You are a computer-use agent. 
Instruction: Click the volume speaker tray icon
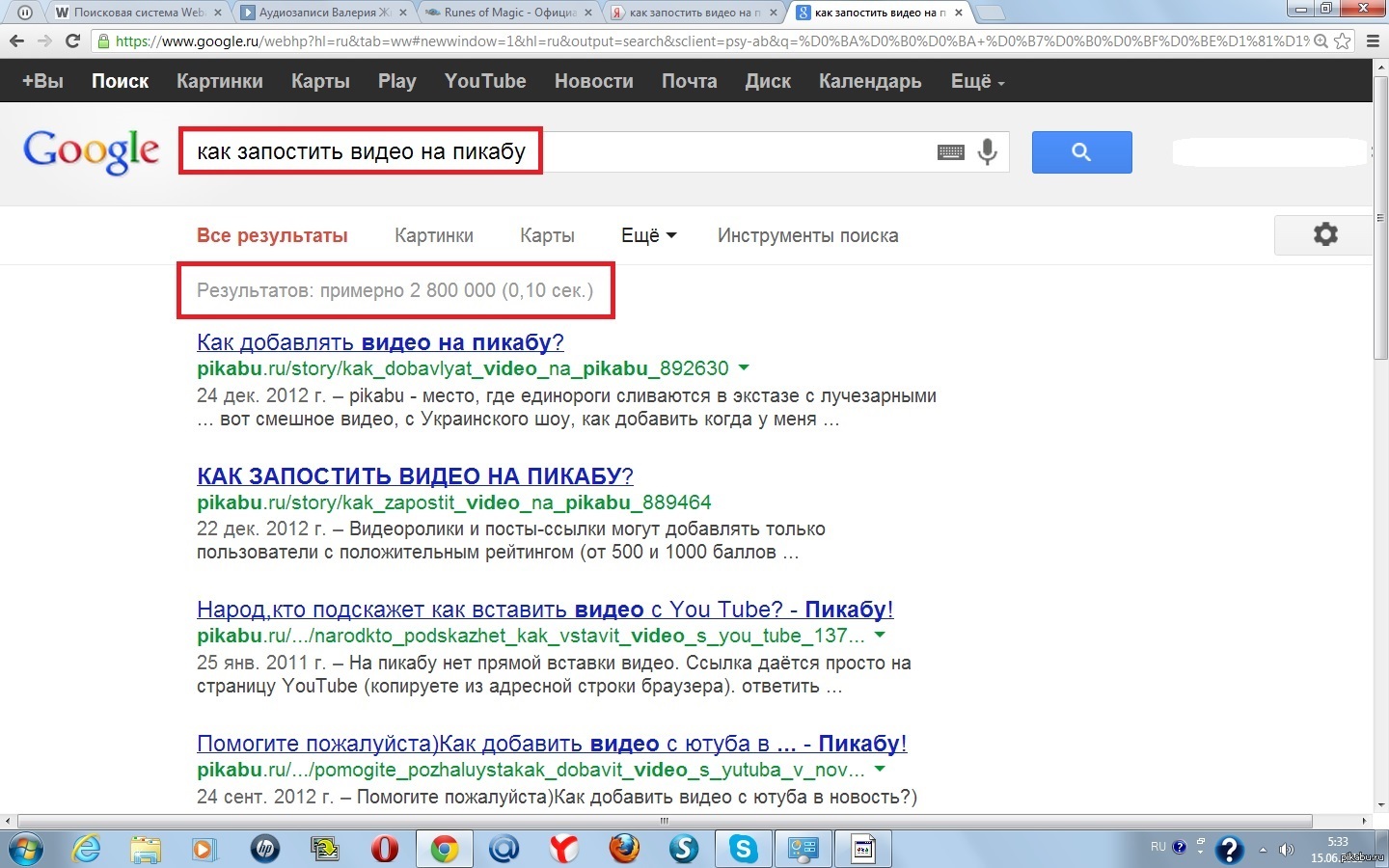pos(1286,850)
